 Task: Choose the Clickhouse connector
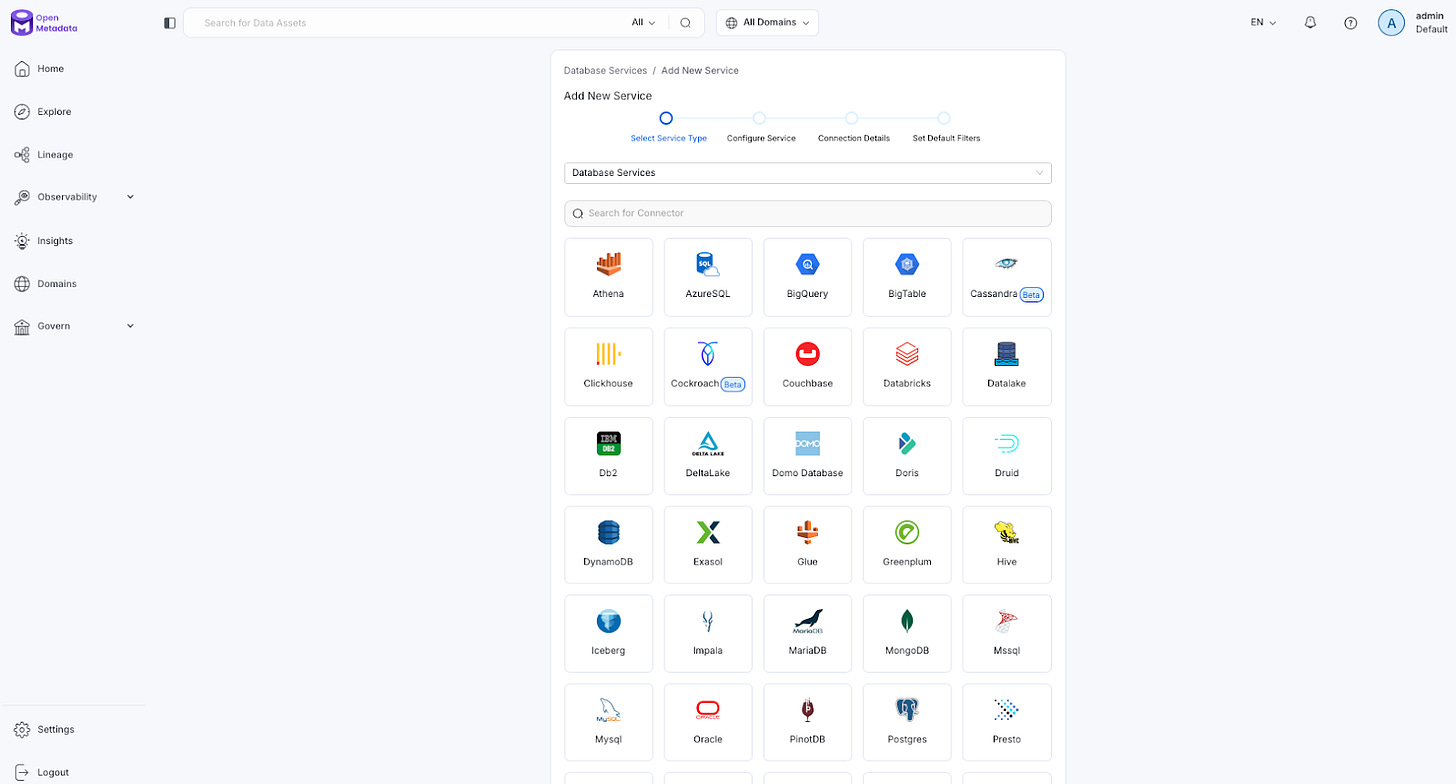[608, 367]
